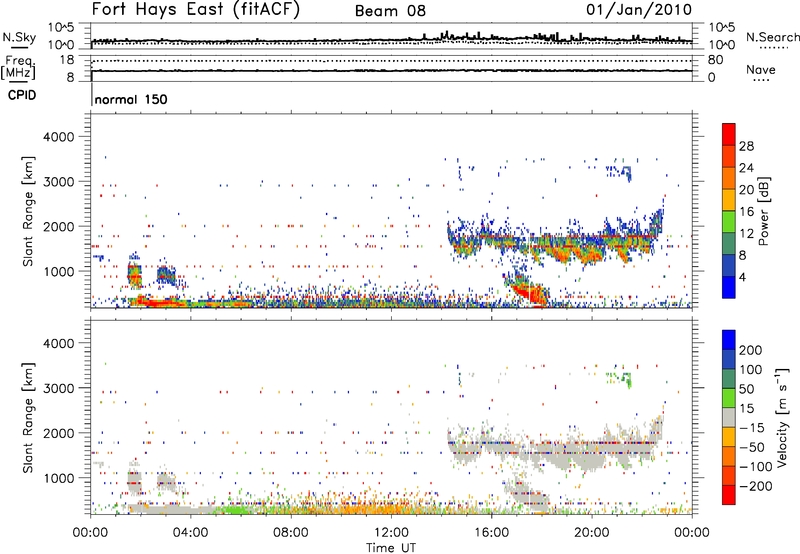
Task: Click the '28' tick on Power colorbar
Action: click(746, 146)
